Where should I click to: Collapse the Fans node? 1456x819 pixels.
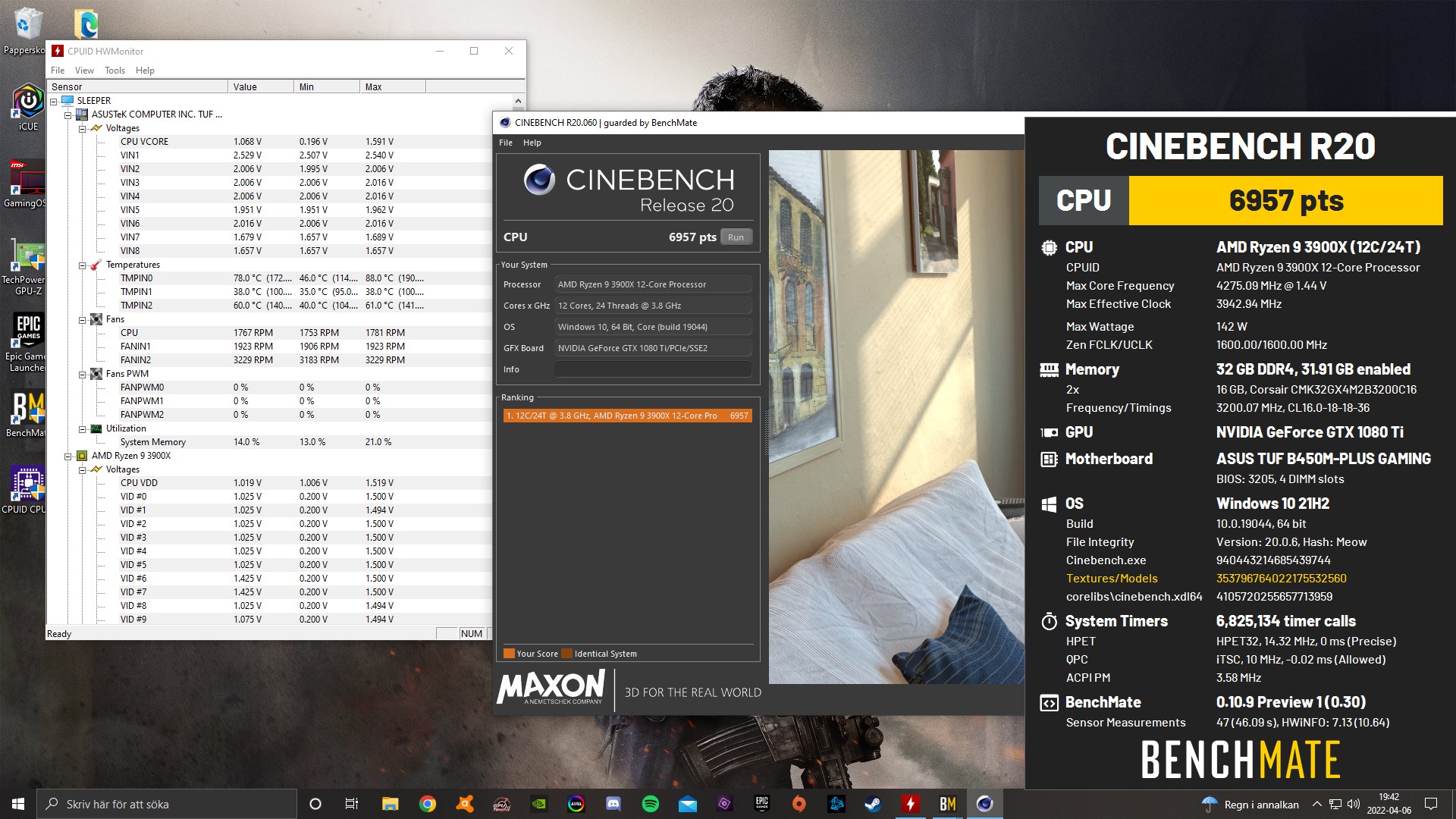pyautogui.click(x=83, y=319)
